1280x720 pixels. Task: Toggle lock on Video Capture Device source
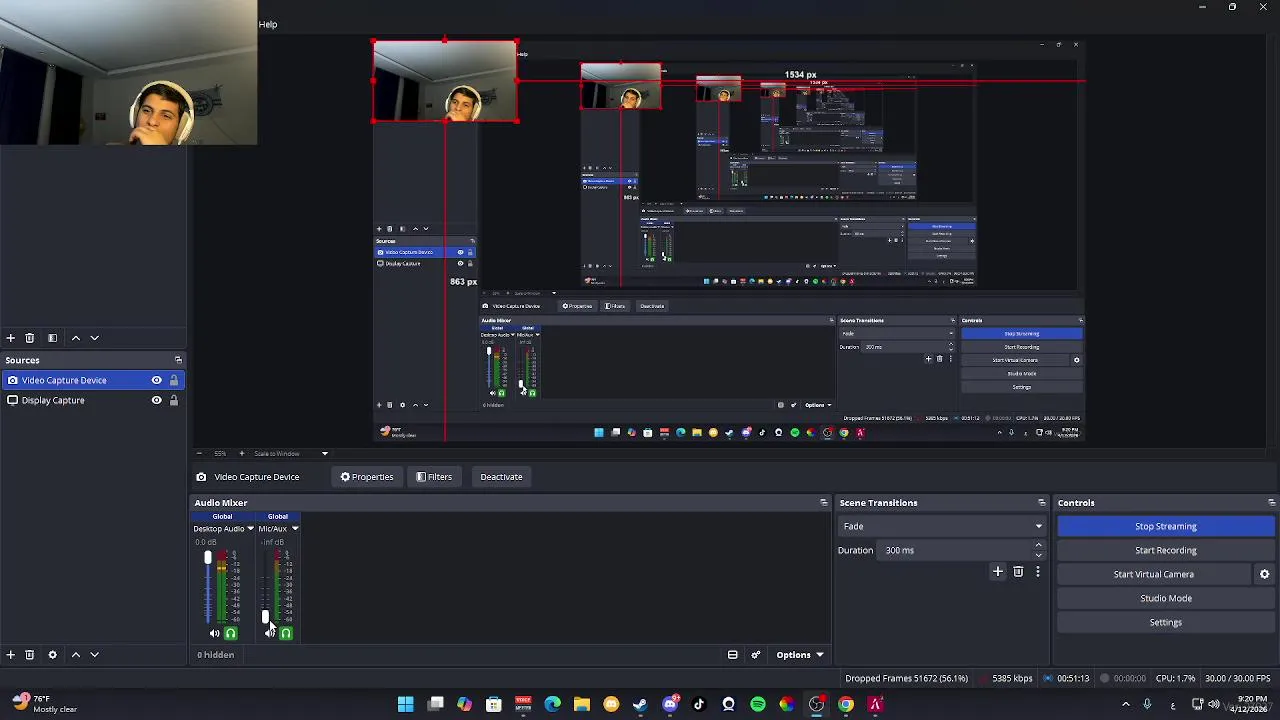pos(173,380)
